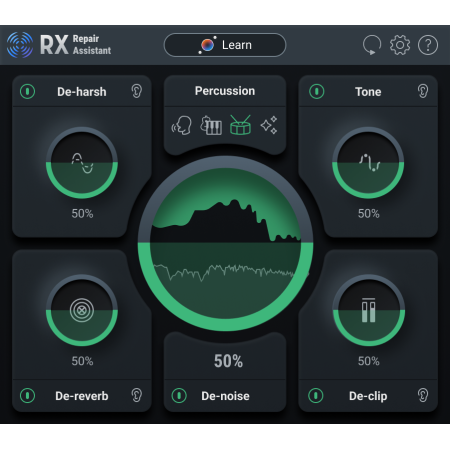450x450 pixels.
Task: Solo Tone with its ear icon
Action: pos(423,91)
